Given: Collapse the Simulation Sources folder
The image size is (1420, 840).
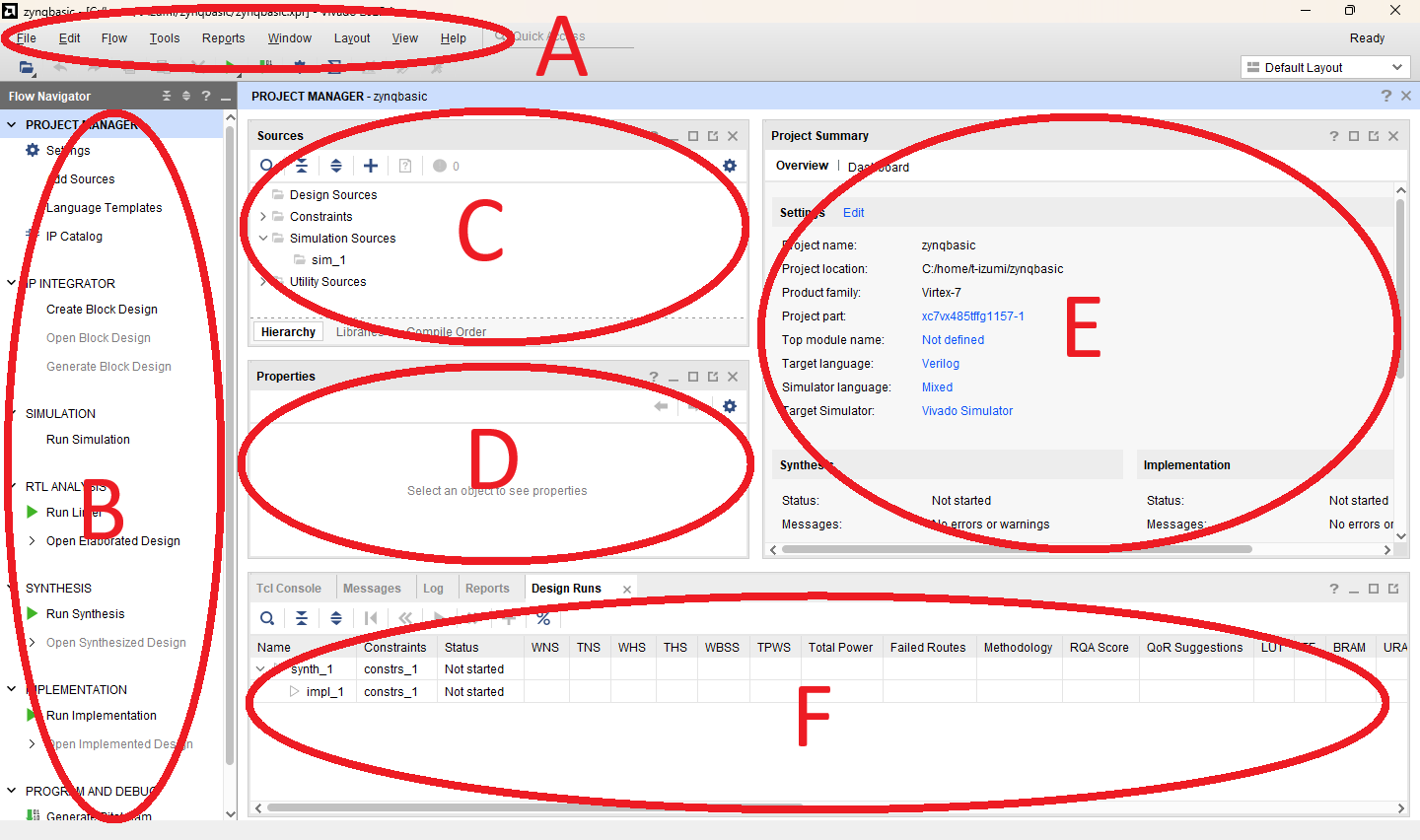Looking at the screenshot, I should (263, 239).
